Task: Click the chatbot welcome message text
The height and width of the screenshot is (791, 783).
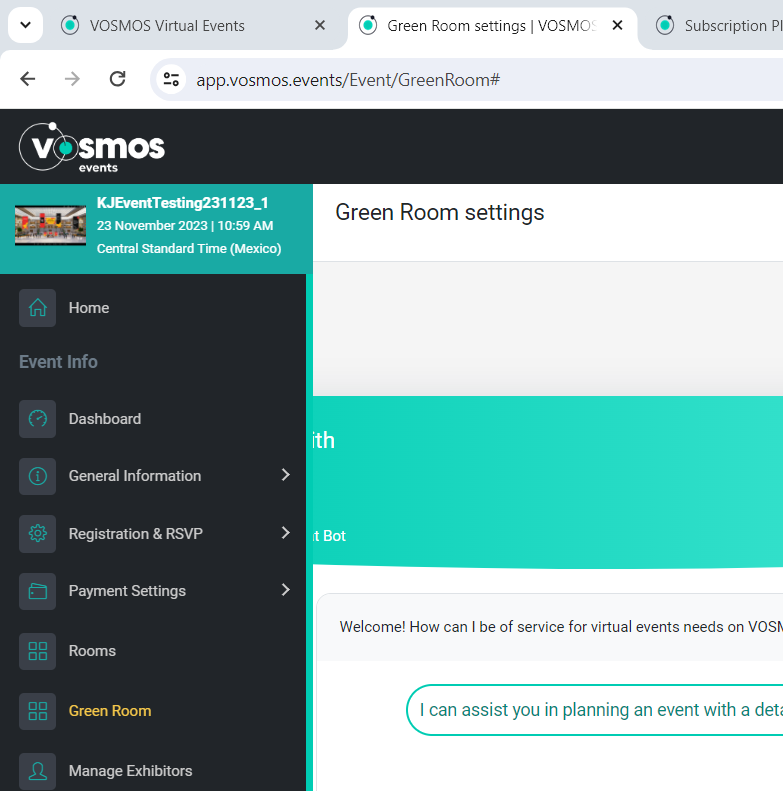Action: coord(561,627)
